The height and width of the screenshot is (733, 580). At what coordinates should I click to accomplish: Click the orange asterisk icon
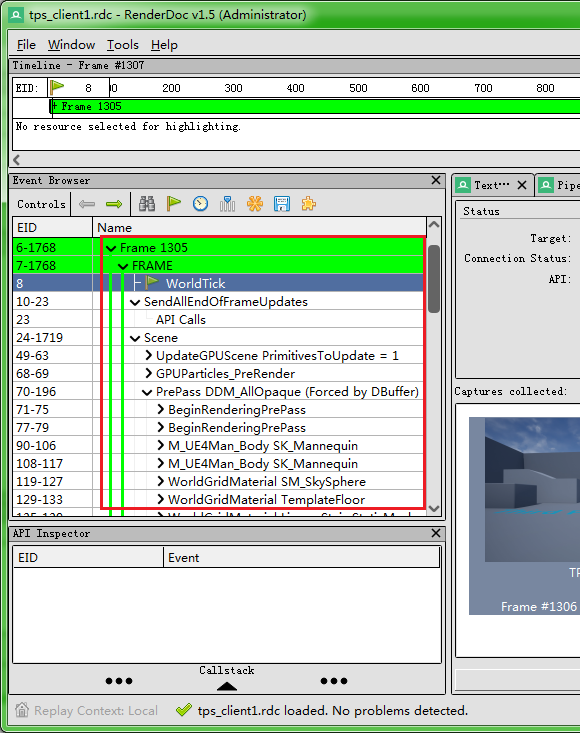click(255, 204)
